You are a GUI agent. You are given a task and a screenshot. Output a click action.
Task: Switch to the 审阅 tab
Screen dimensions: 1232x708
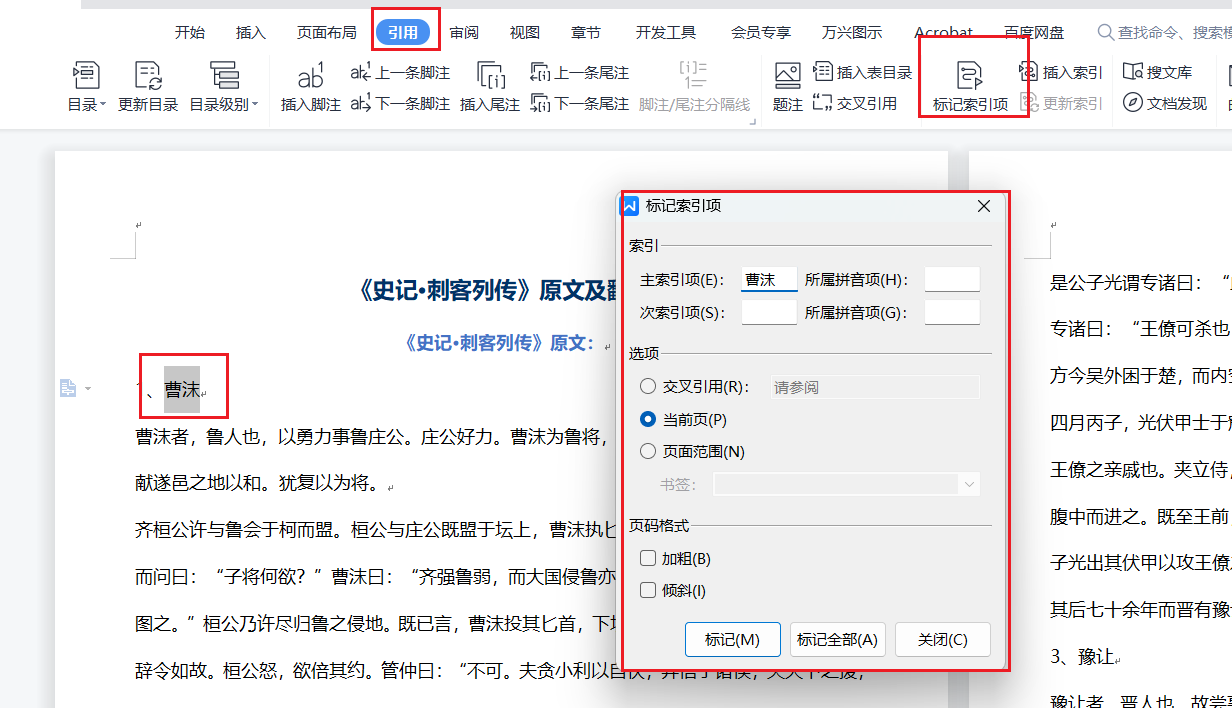coord(464,32)
